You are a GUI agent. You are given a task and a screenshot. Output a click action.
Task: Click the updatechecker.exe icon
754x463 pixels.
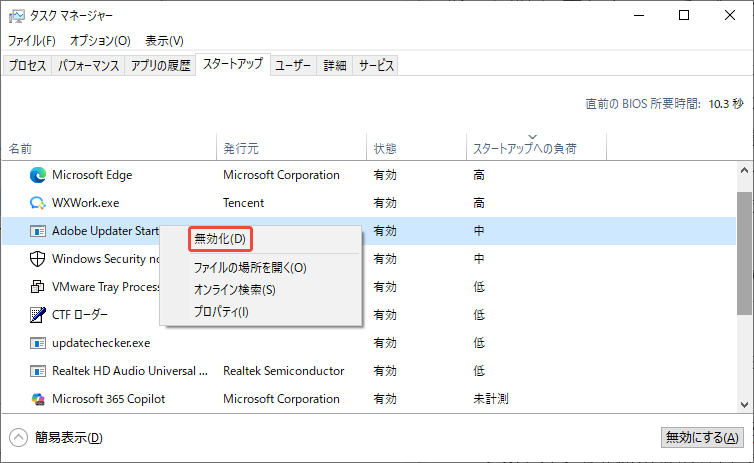38,343
